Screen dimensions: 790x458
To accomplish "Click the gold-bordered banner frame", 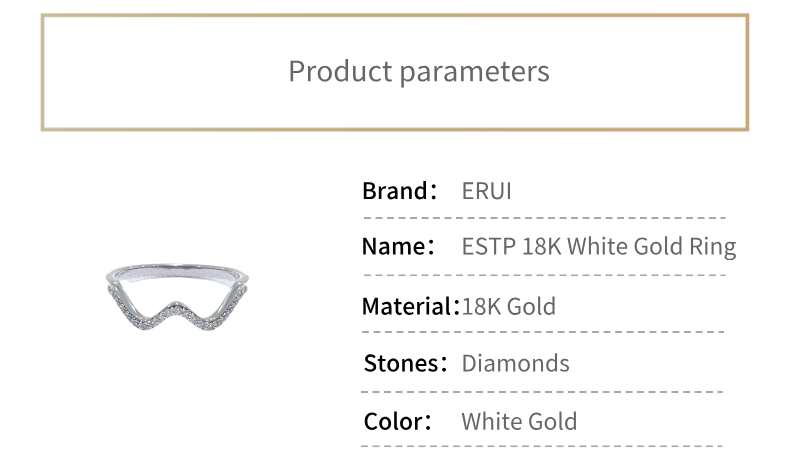I will point(395,73).
